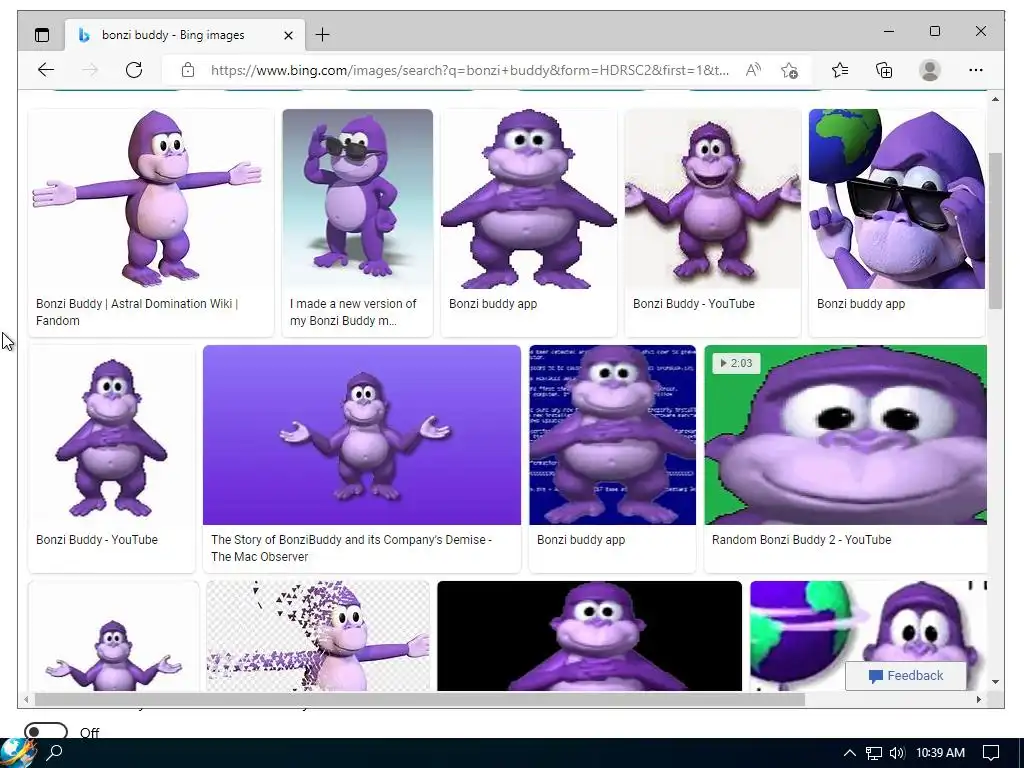This screenshot has width=1024, height=768.
Task: Open the notification center icon
Action: (991, 753)
